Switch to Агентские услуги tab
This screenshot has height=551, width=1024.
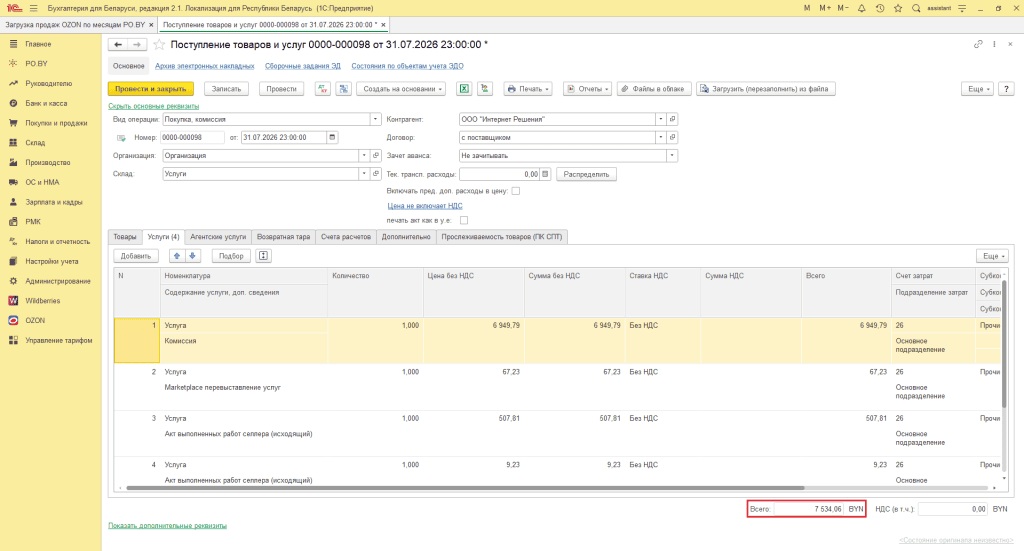pyautogui.click(x=218, y=237)
